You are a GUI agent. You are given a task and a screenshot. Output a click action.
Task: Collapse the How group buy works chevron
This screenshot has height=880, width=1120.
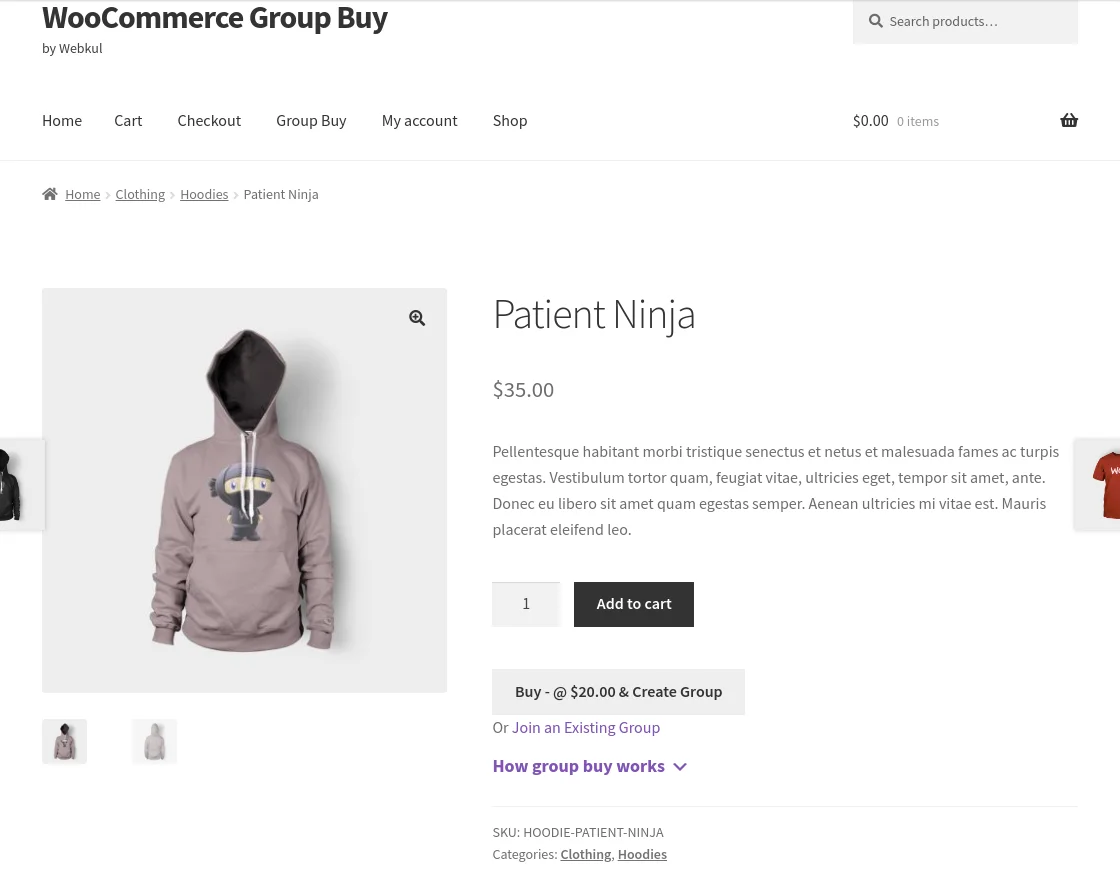[x=680, y=767]
